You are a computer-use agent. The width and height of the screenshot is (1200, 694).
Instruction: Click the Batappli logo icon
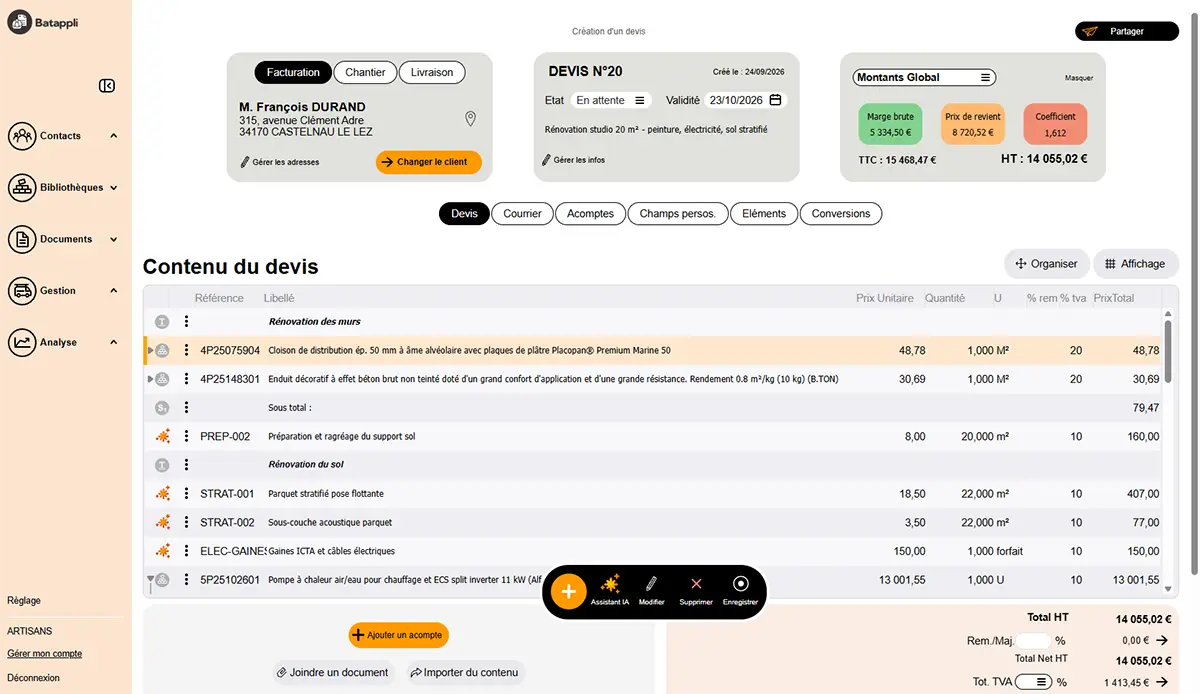(20, 21)
